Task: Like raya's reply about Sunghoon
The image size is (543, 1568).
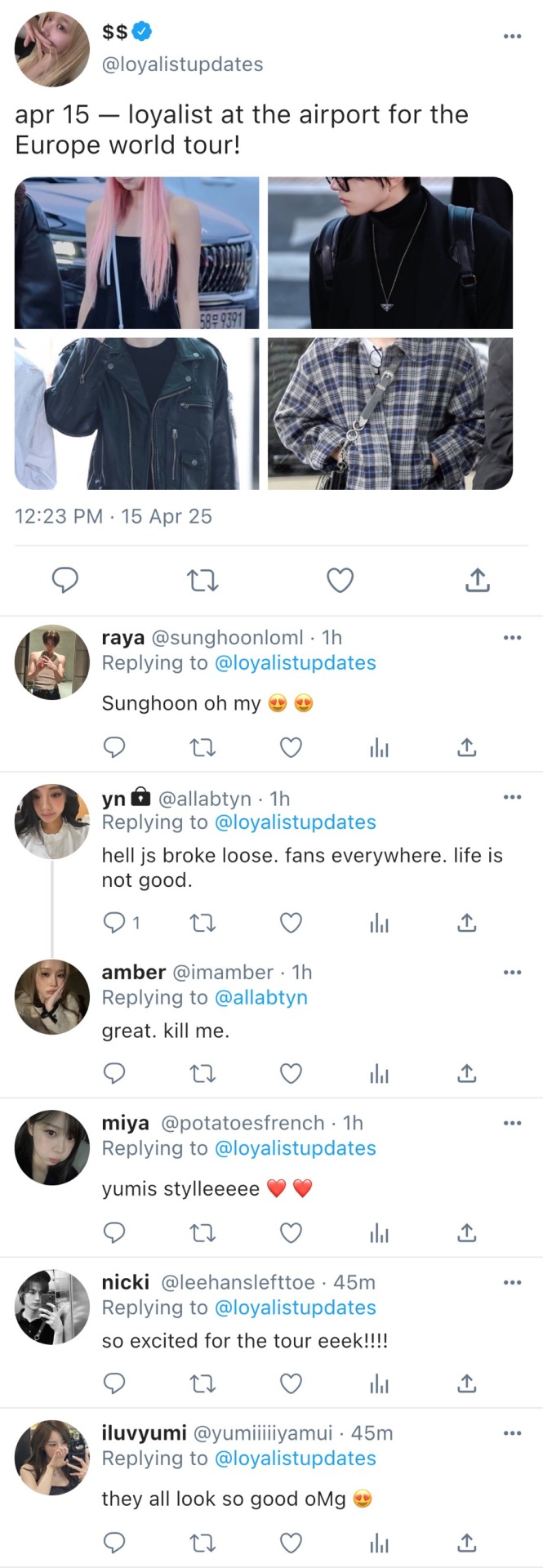Action: [291, 747]
